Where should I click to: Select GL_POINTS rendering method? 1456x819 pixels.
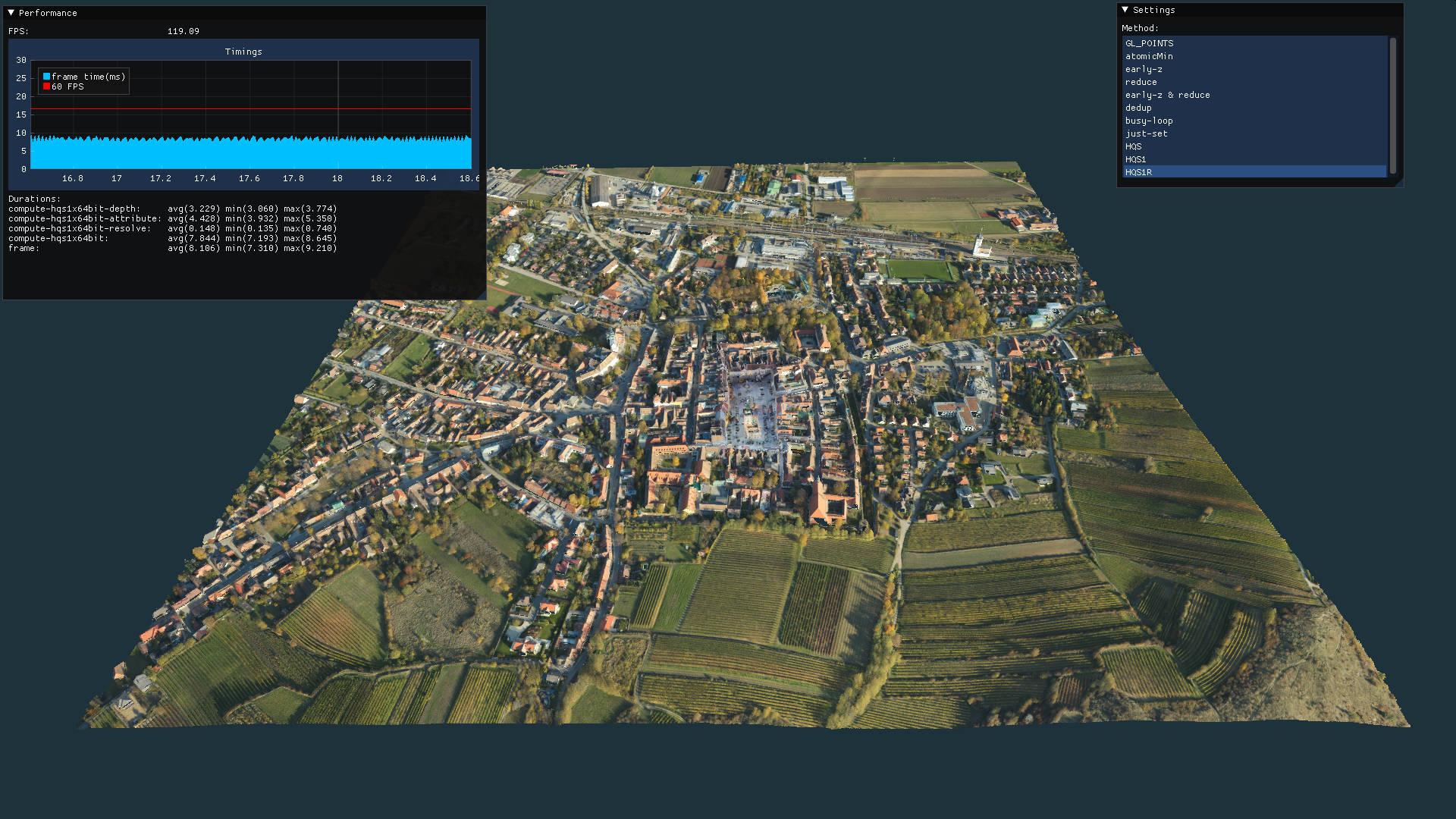[x=1149, y=43]
